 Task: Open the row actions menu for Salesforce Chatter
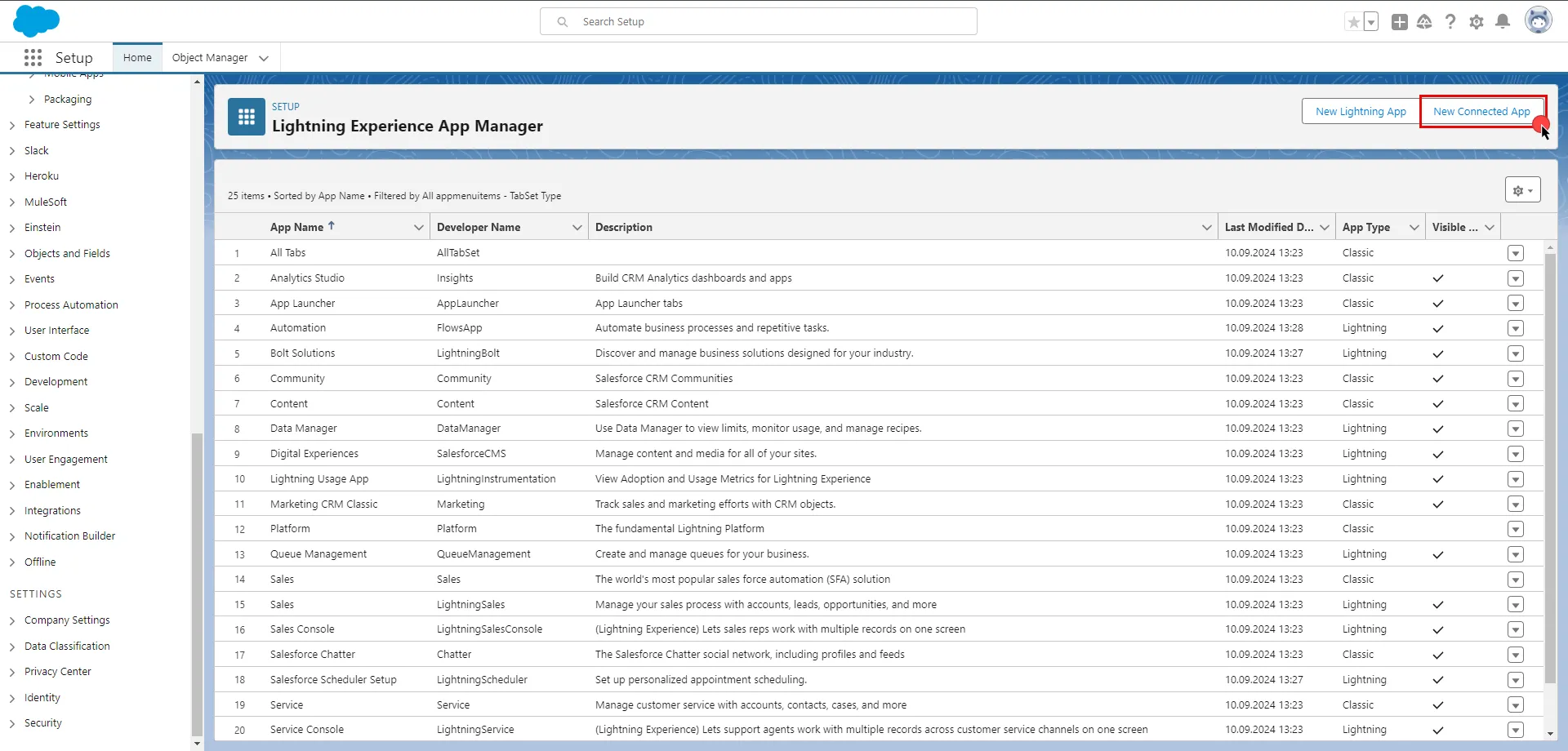click(1516, 655)
